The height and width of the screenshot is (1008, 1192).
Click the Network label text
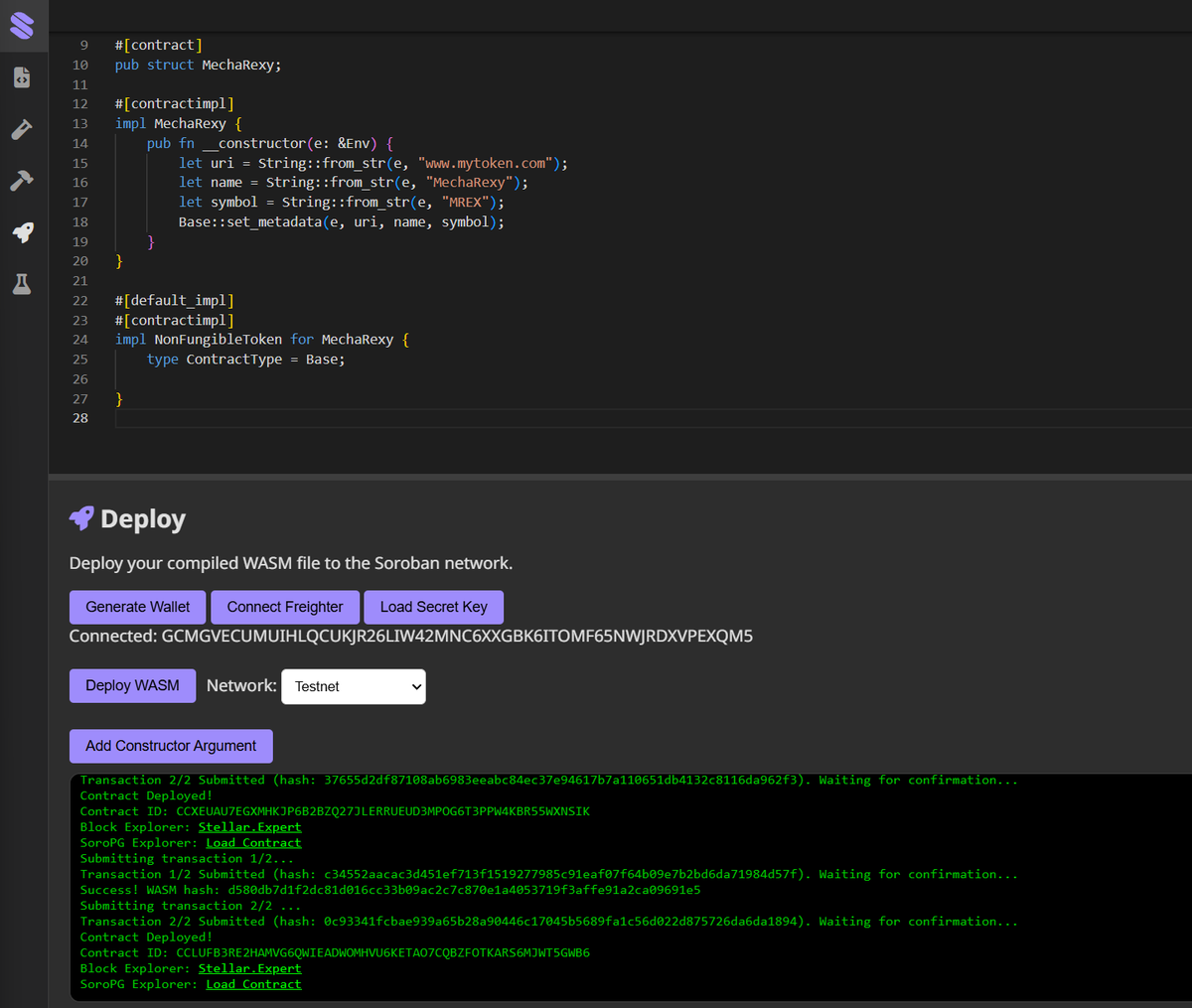click(241, 685)
